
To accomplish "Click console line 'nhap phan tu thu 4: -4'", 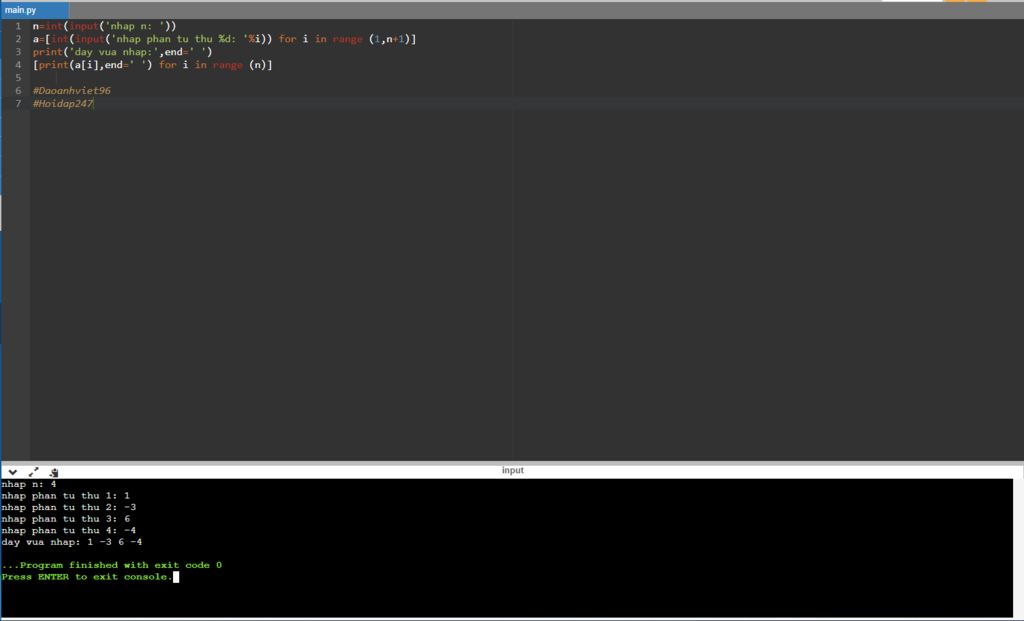I will (x=69, y=530).
